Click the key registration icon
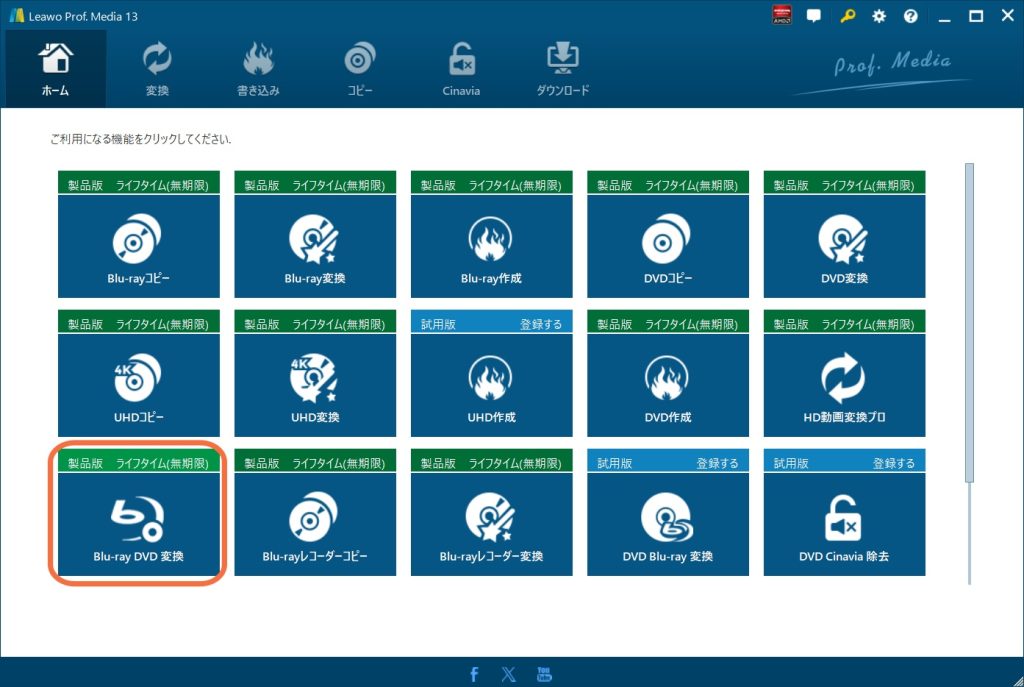The image size is (1024, 687). 847,16
